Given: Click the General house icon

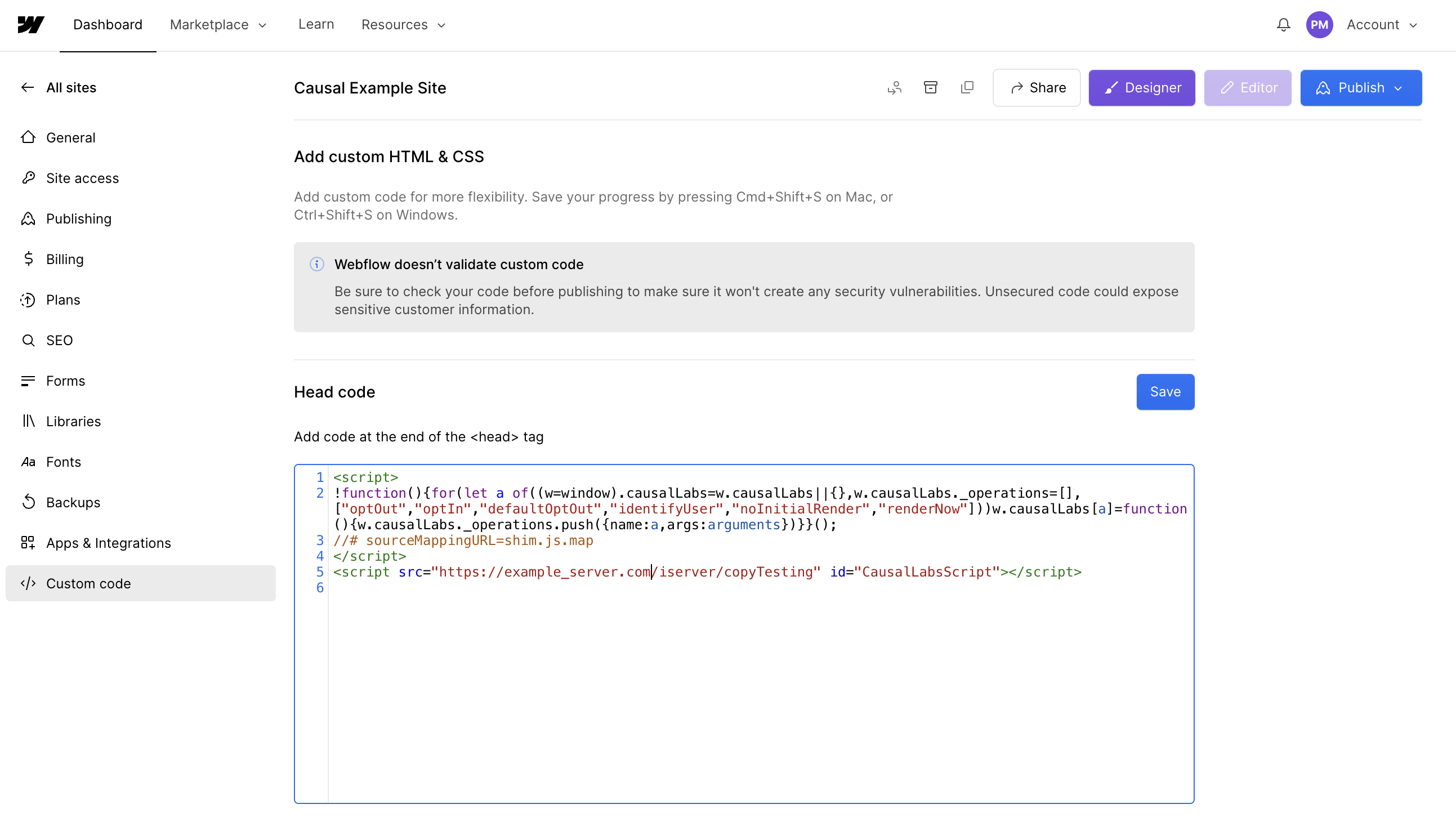Looking at the screenshot, I should click(28, 137).
